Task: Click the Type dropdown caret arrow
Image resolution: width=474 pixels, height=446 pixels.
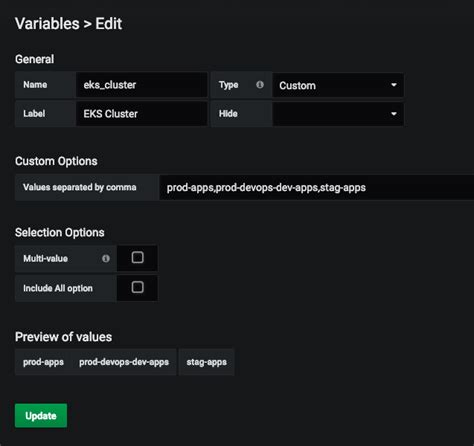Action: tap(394, 85)
